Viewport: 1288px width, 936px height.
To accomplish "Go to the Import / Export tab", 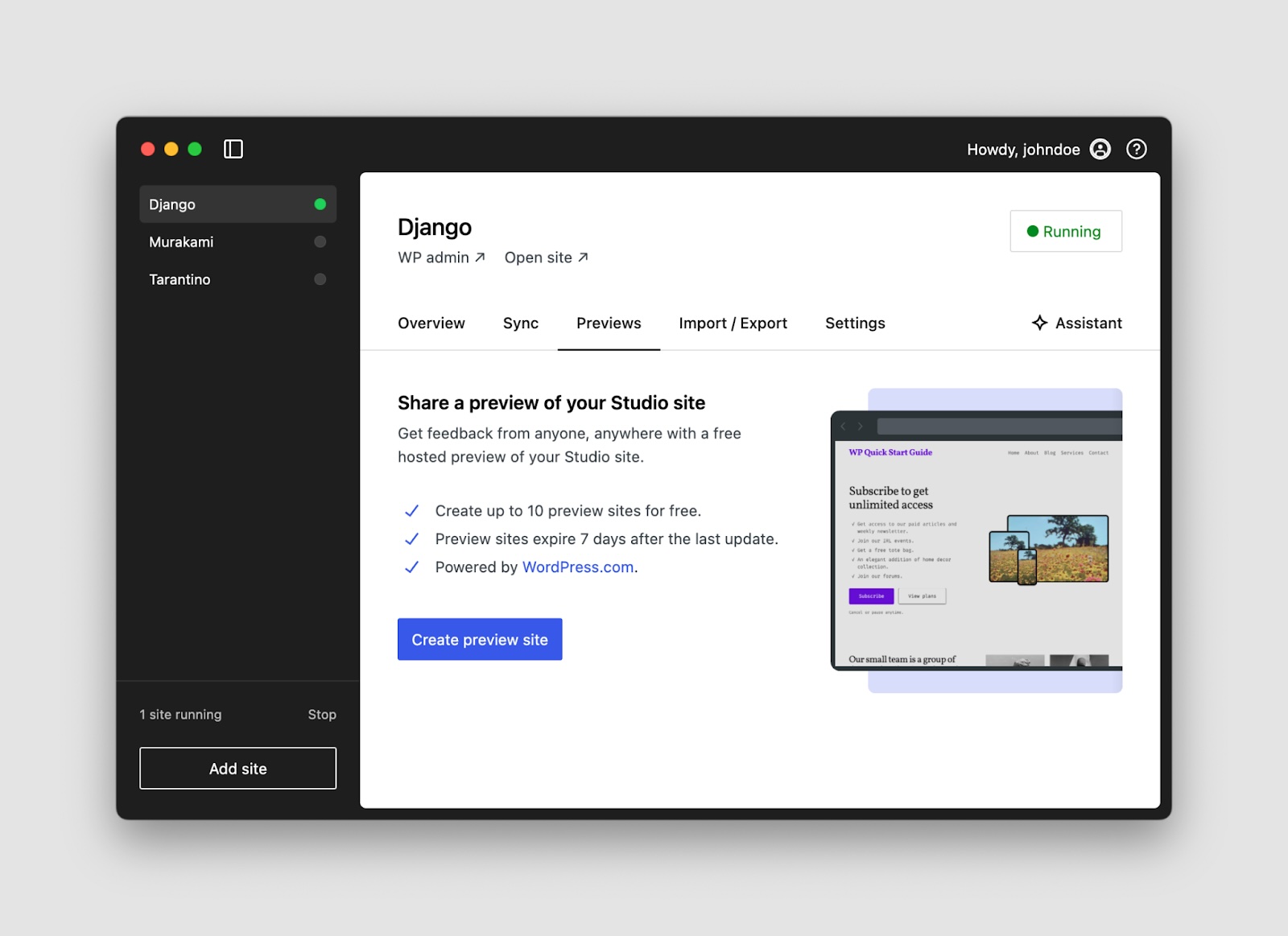I will click(733, 323).
